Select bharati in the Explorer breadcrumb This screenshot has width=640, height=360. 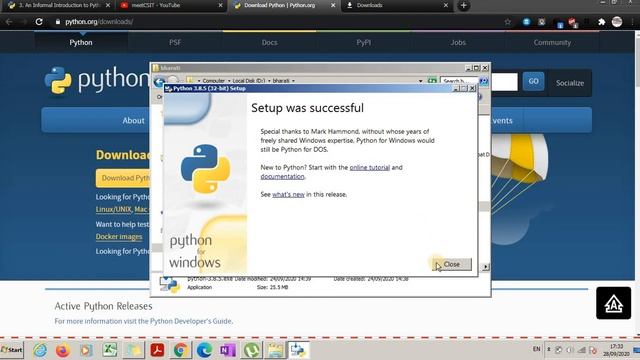(x=281, y=81)
